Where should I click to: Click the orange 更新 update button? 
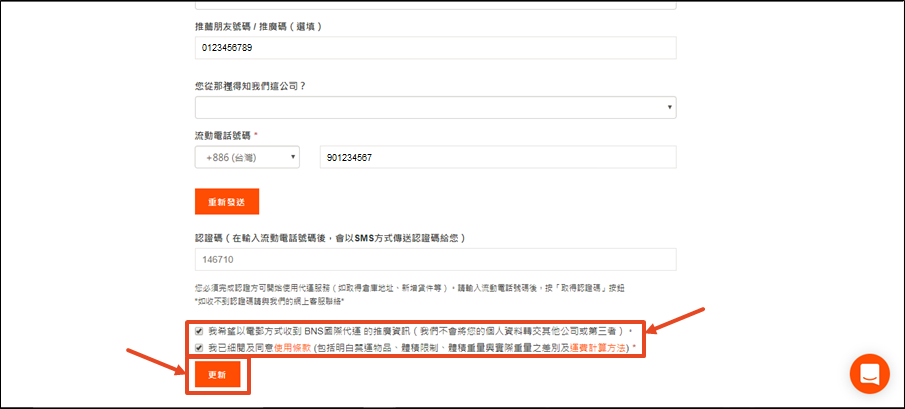(x=217, y=375)
